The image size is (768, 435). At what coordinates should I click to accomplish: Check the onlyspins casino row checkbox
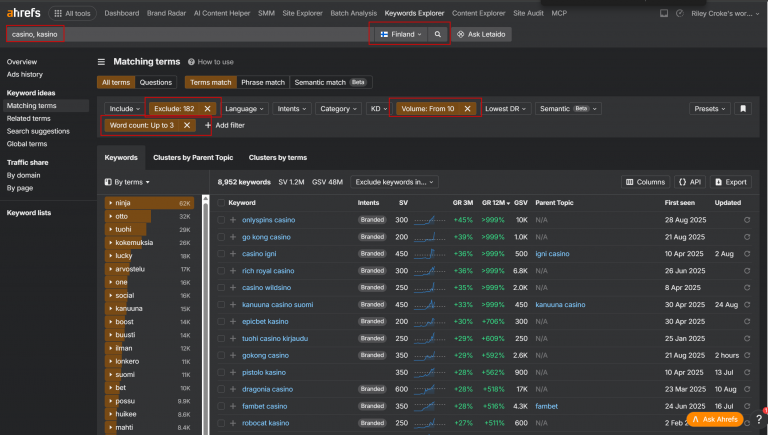point(221,220)
